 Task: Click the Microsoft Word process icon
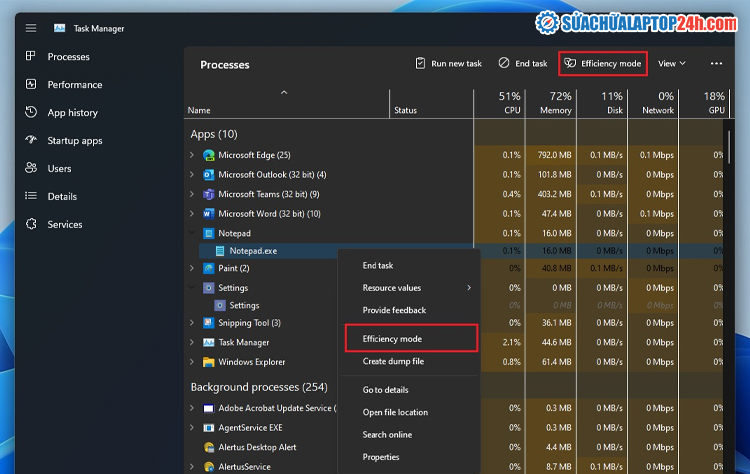[x=209, y=214]
